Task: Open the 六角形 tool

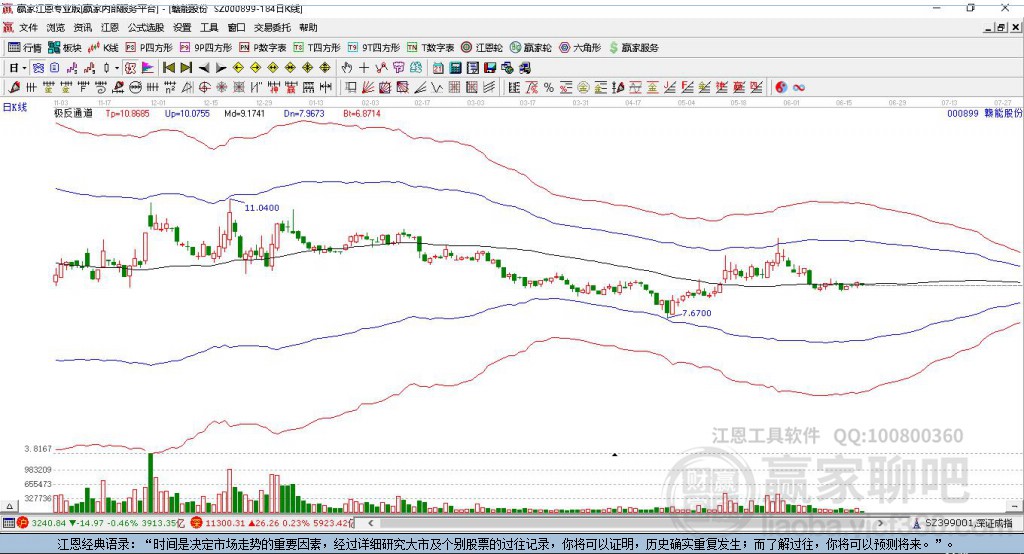Action: point(580,48)
